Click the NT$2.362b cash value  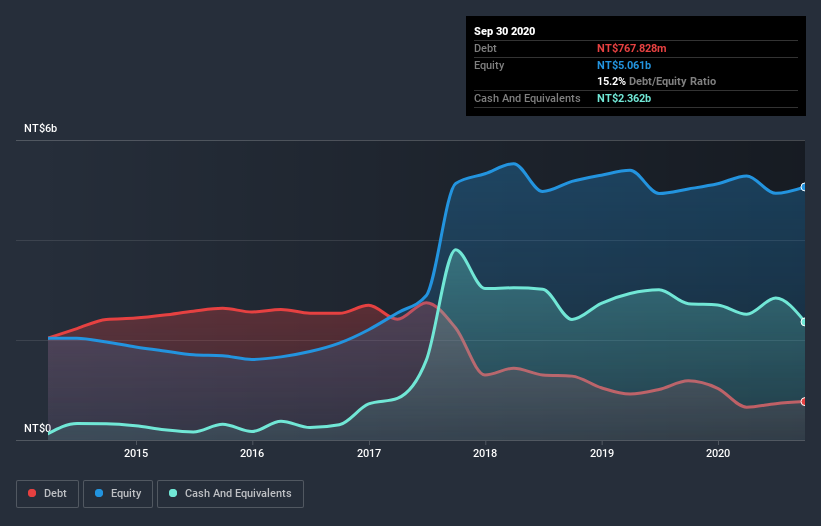click(x=624, y=98)
